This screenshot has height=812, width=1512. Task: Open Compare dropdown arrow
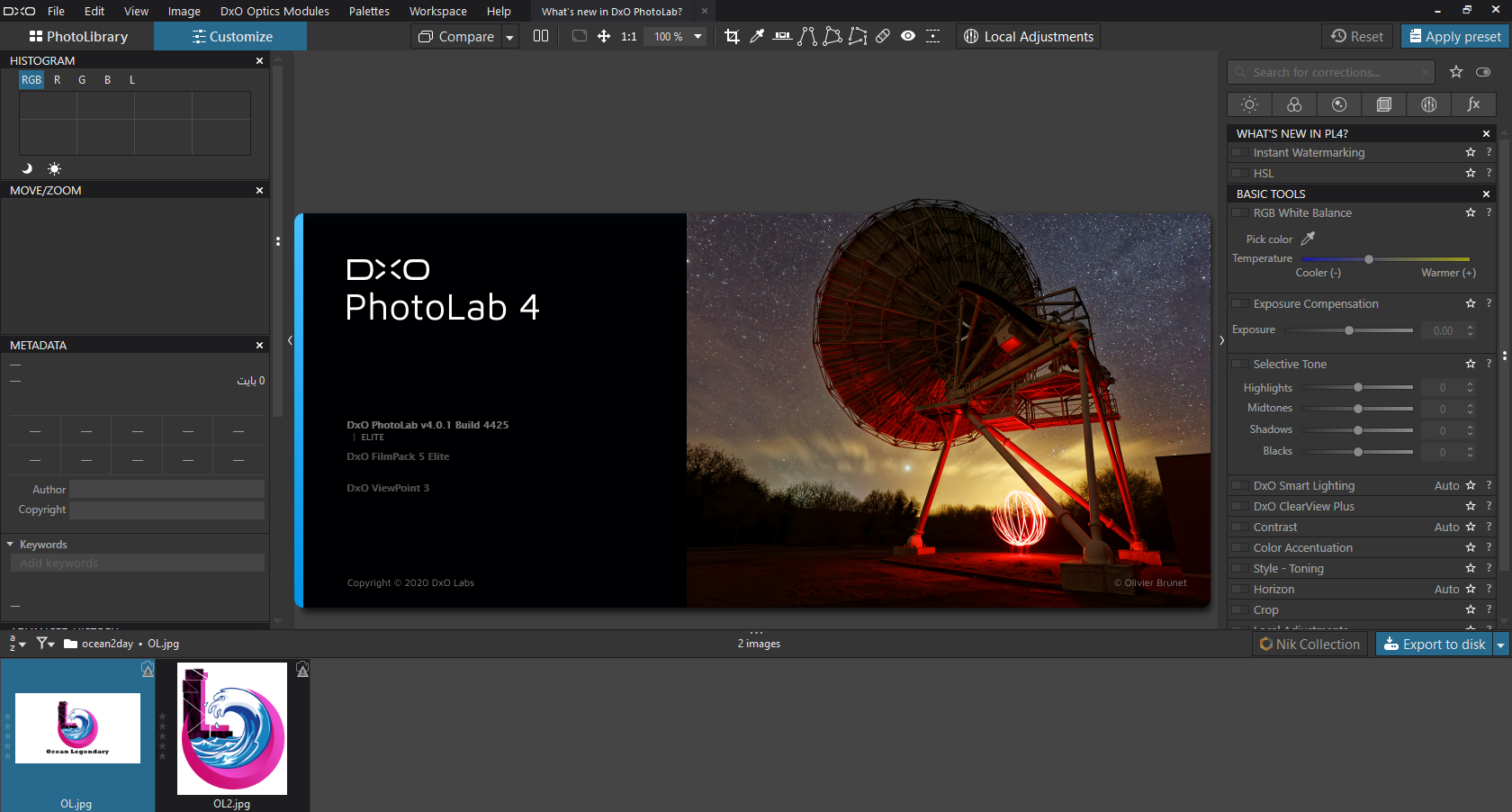509,37
